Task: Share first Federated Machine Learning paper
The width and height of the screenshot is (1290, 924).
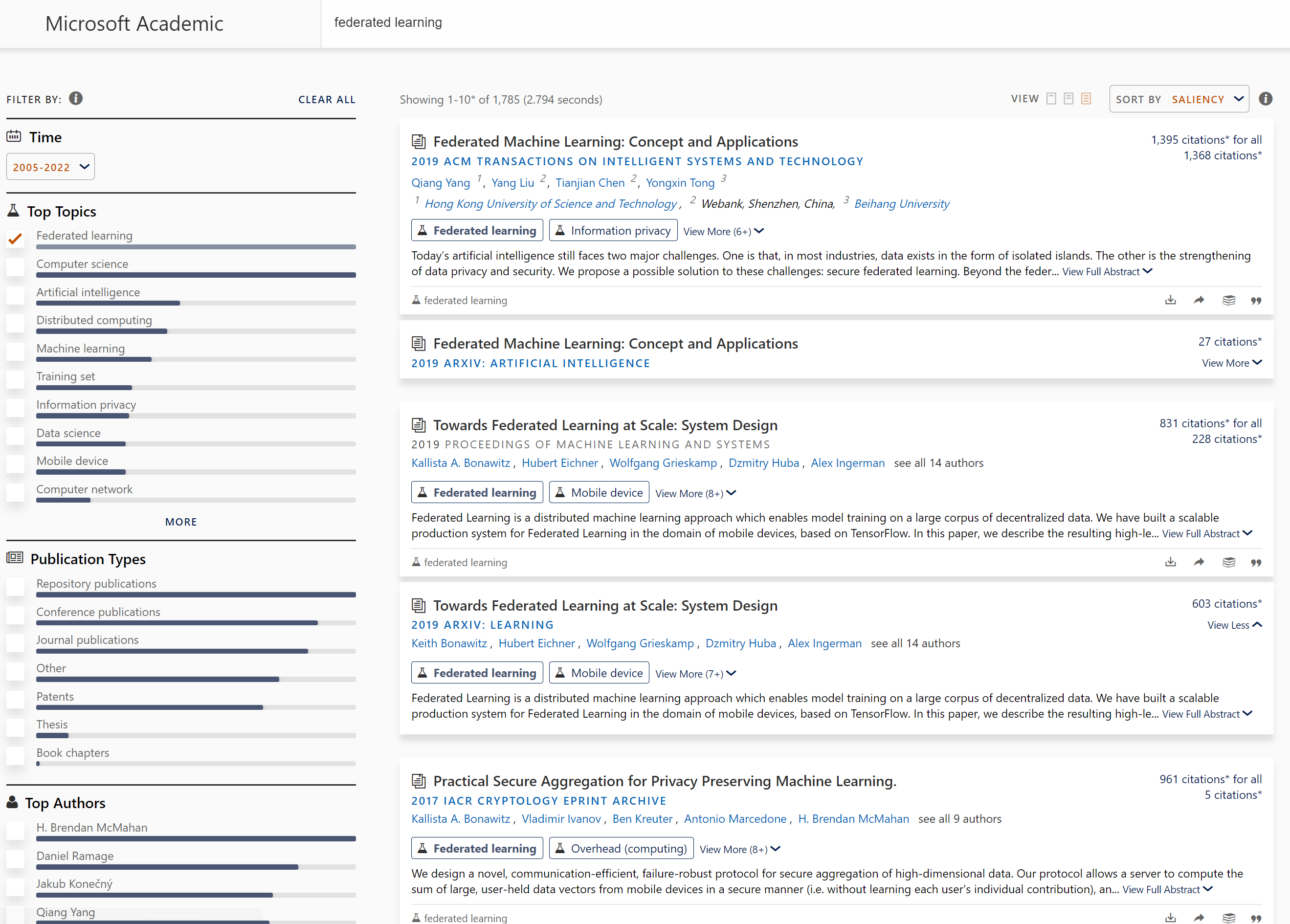Action: (1199, 300)
